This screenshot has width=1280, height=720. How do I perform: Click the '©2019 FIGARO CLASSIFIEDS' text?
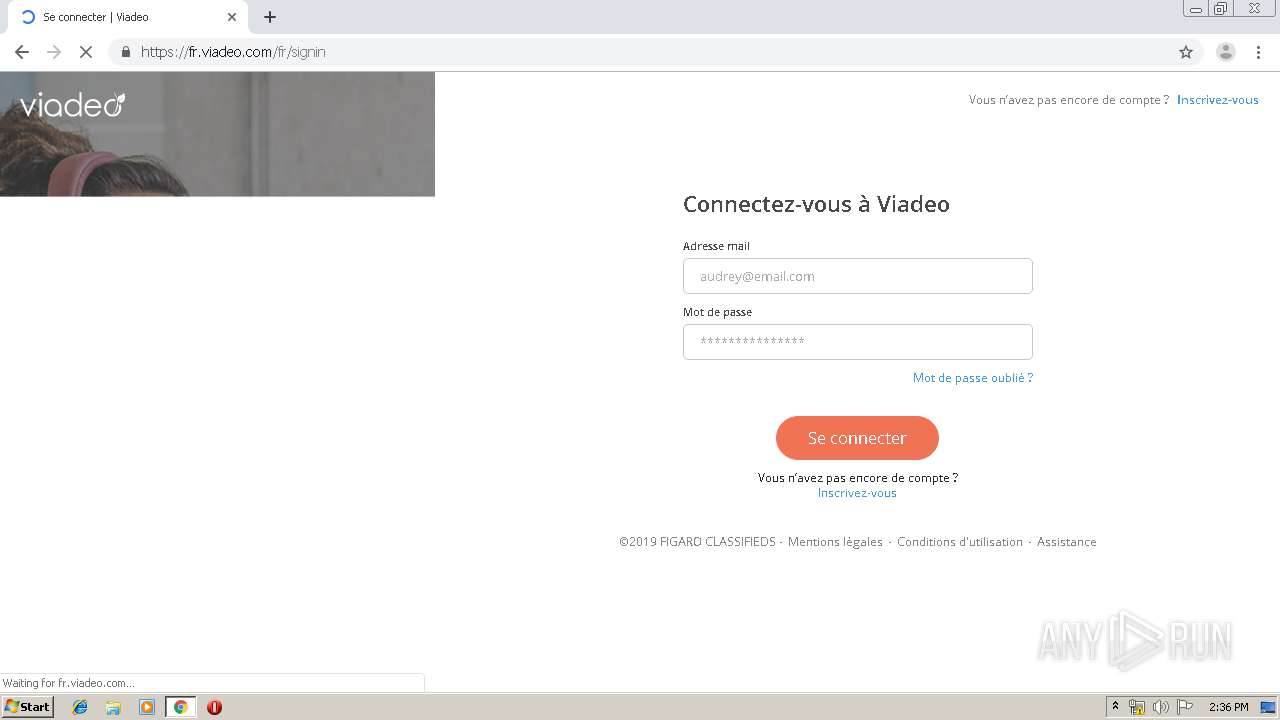697,542
